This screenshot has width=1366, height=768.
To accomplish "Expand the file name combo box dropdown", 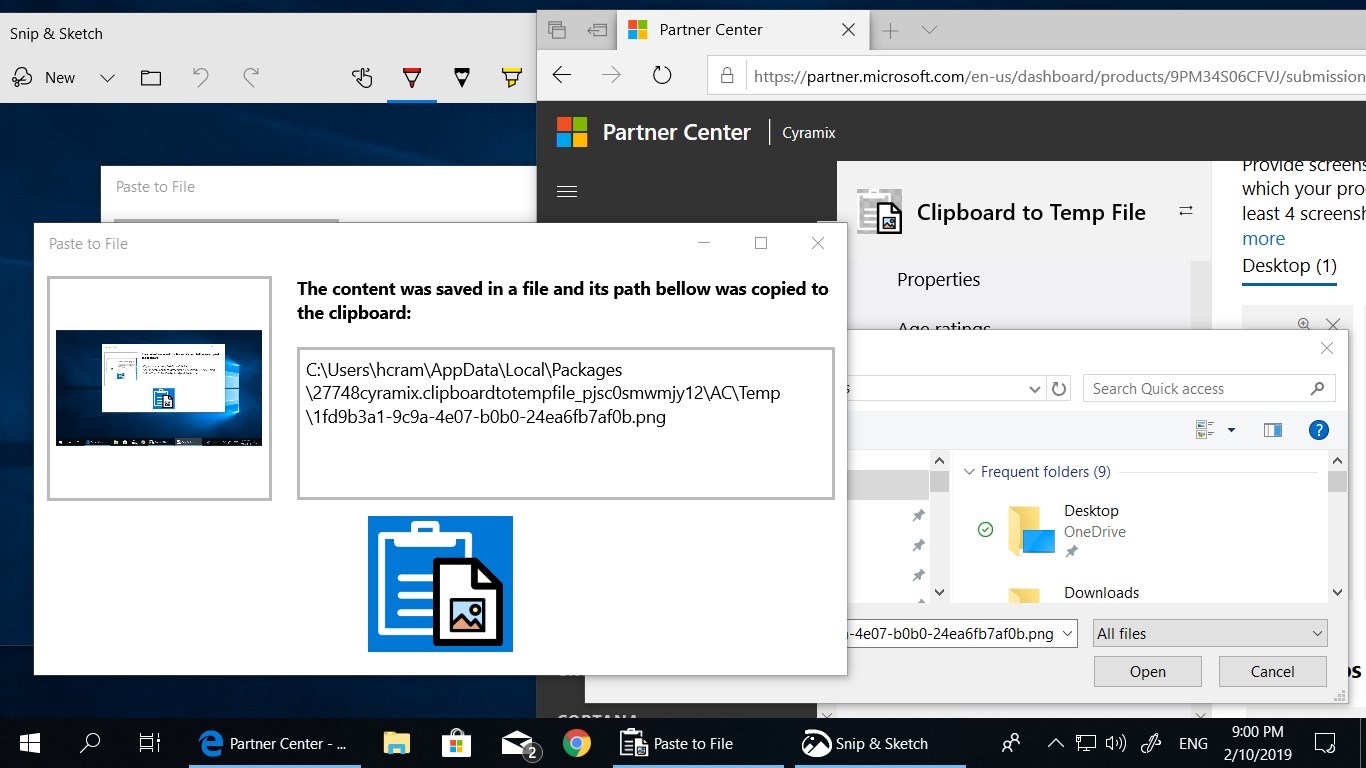I will pyautogui.click(x=1067, y=633).
